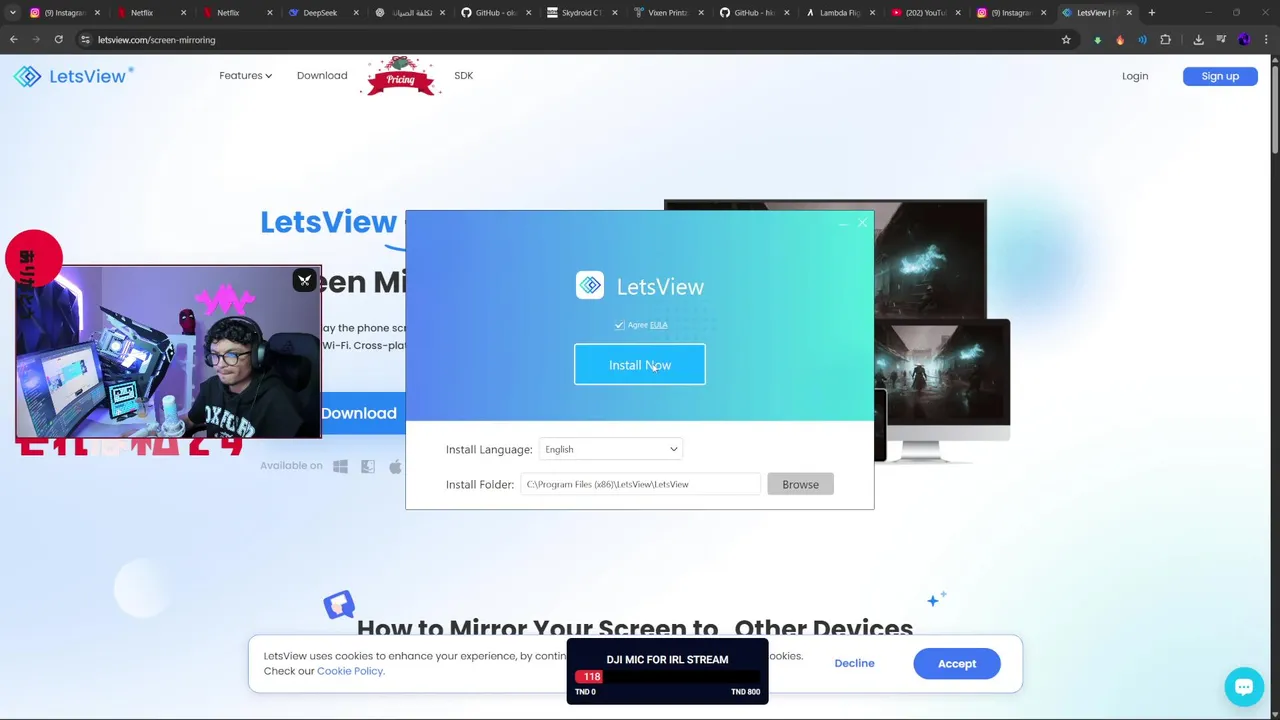The image size is (1280, 720).
Task: Reload the current page
Action: (x=58, y=40)
